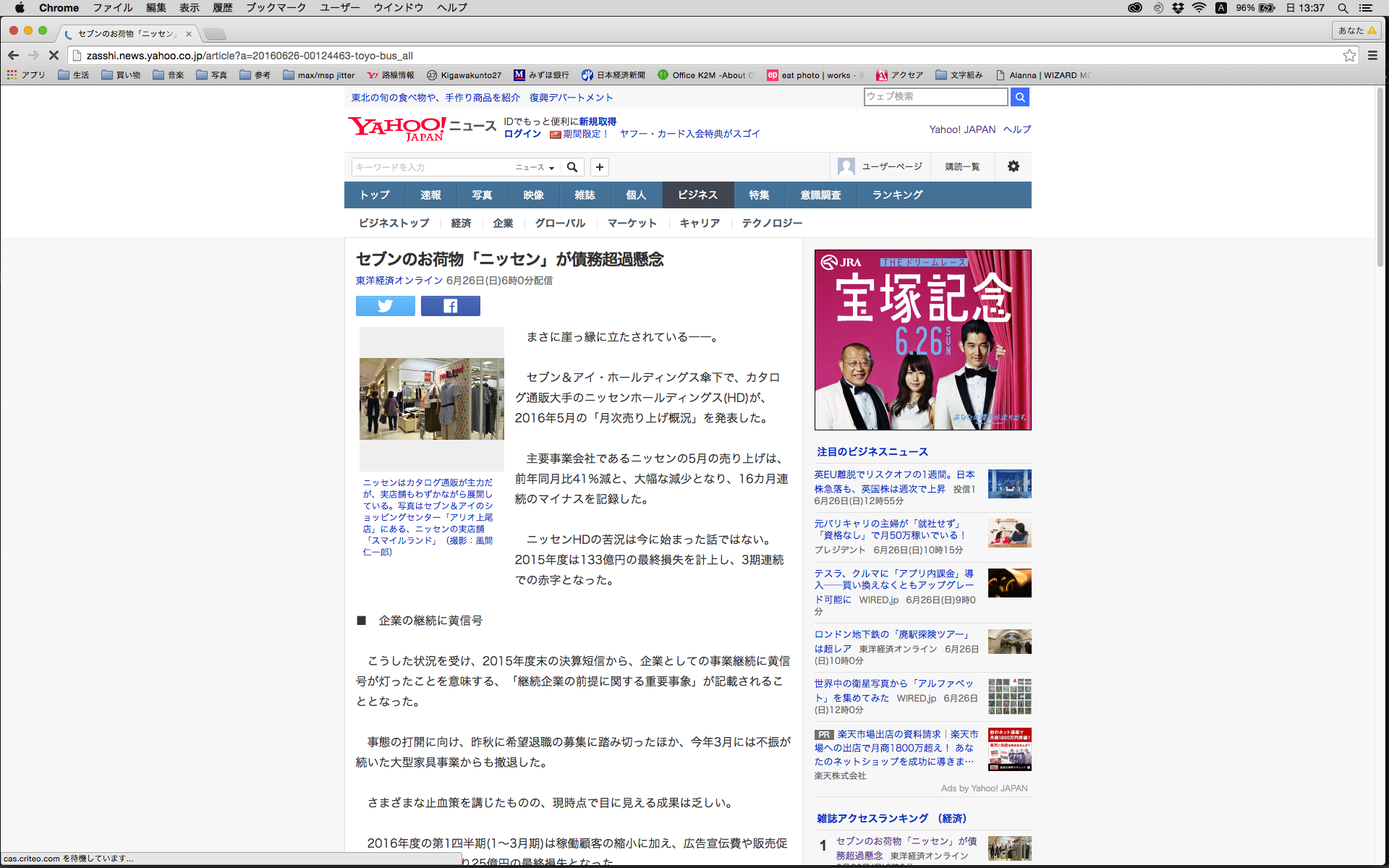Viewport: 1389px width, 868px height.
Task: Open the Nissen store photo thumbnail
Action: click(431, 399)
